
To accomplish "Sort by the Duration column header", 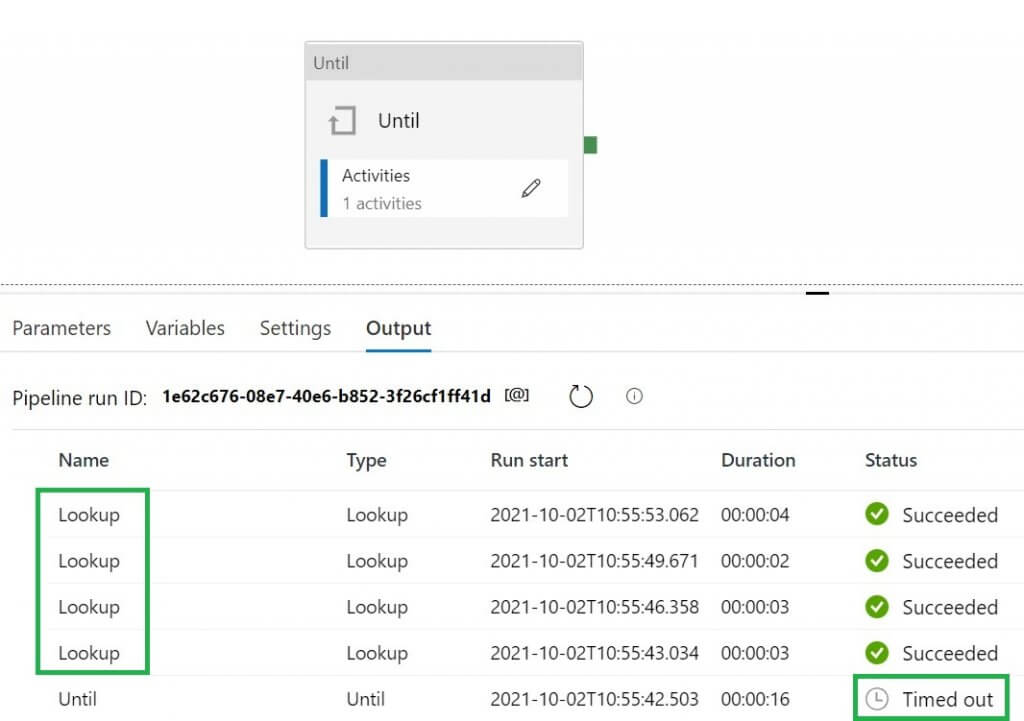I will click(758, 460).
